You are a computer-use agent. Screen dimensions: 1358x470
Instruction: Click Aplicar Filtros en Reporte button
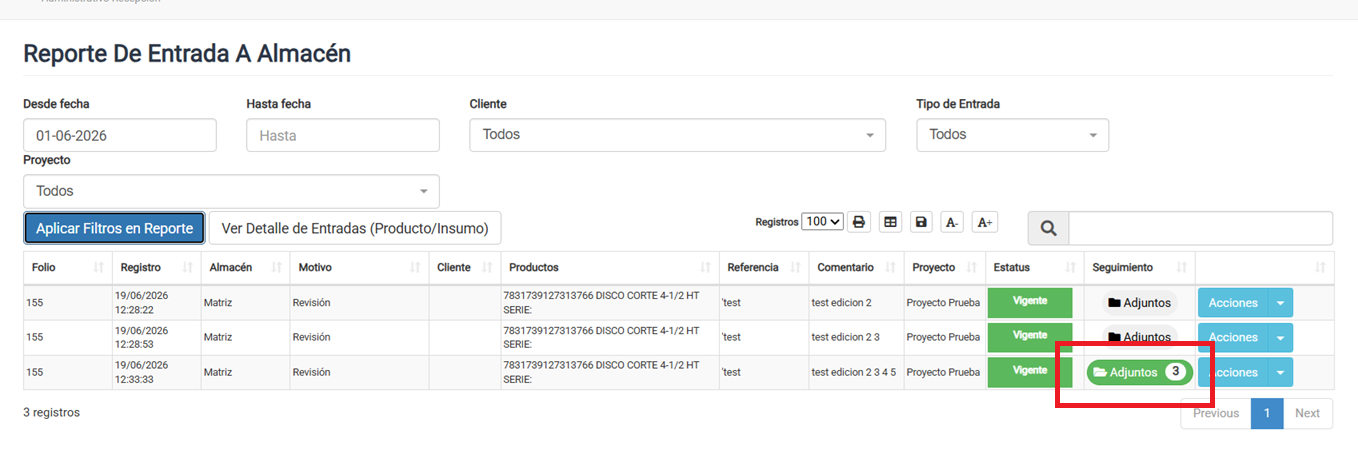pos(114,228)
